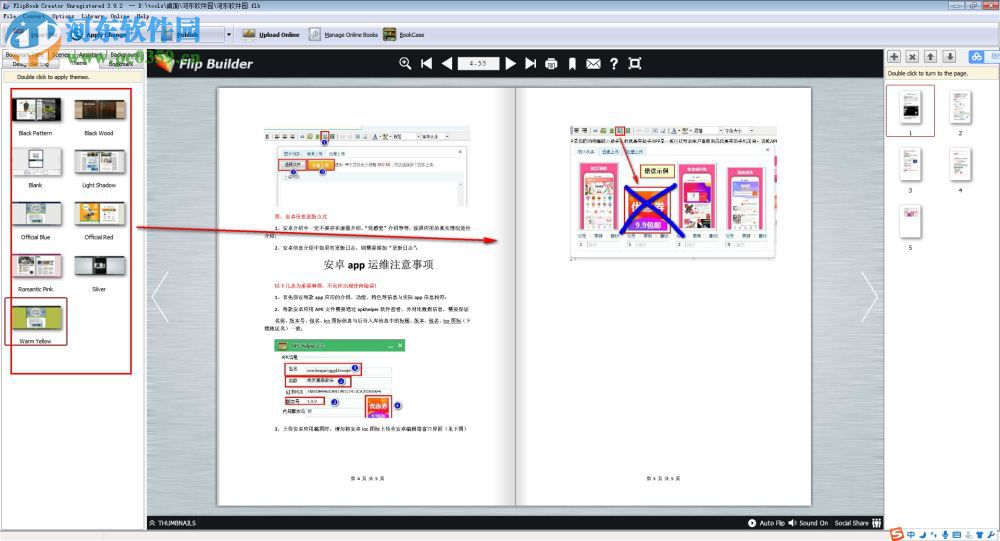Switch to the Design Setting tab
Image resolution: width=1000 pixels, height=541 pixels.
[30, 64]
